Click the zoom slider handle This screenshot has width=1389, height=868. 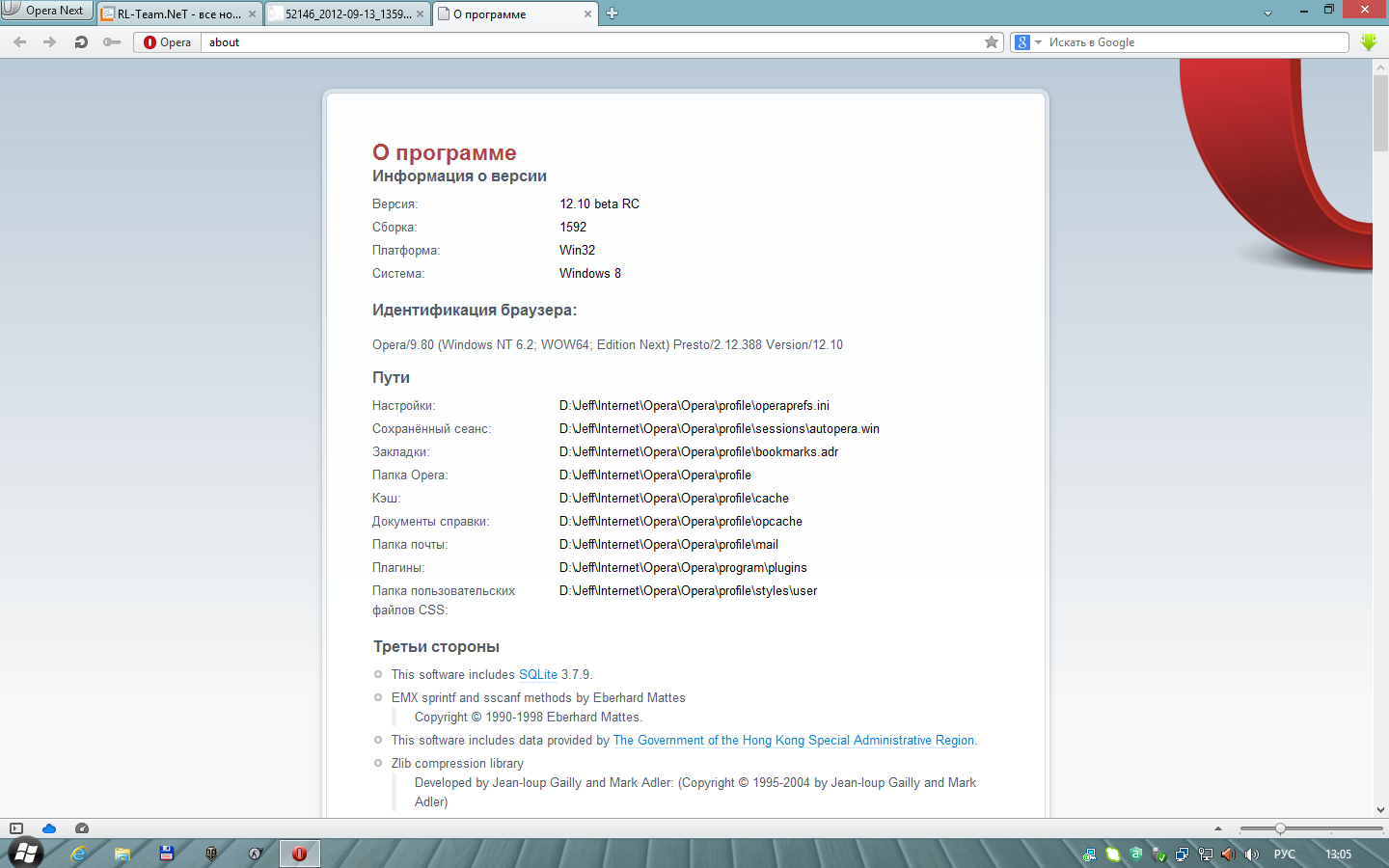(x=1280, y=828)
